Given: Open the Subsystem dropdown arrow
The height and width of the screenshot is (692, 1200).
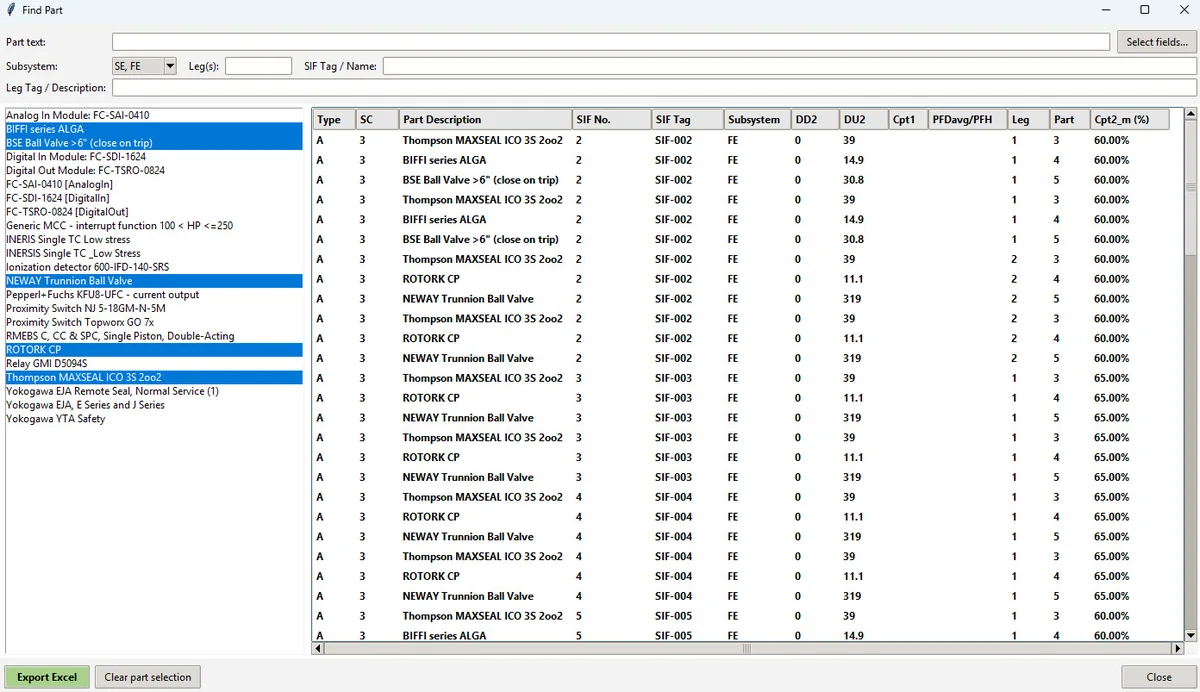Looking at the screenshot, I should pyautogui.click(x=169, y=66).
